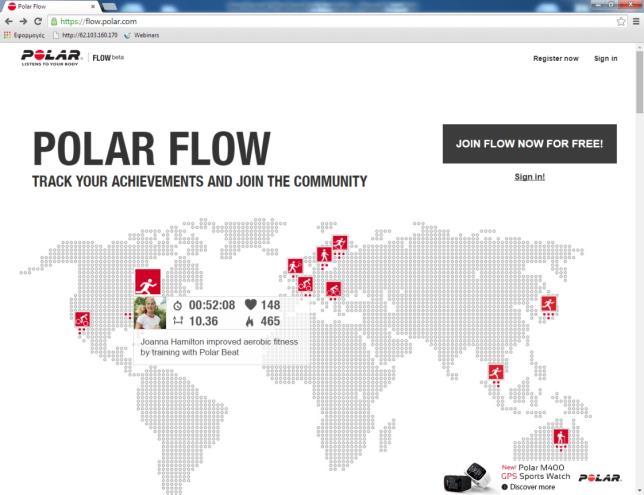The height and width of the screenshot is (495, 644).
Task: Open a new browser tab
Action: [x=109, y=6]
